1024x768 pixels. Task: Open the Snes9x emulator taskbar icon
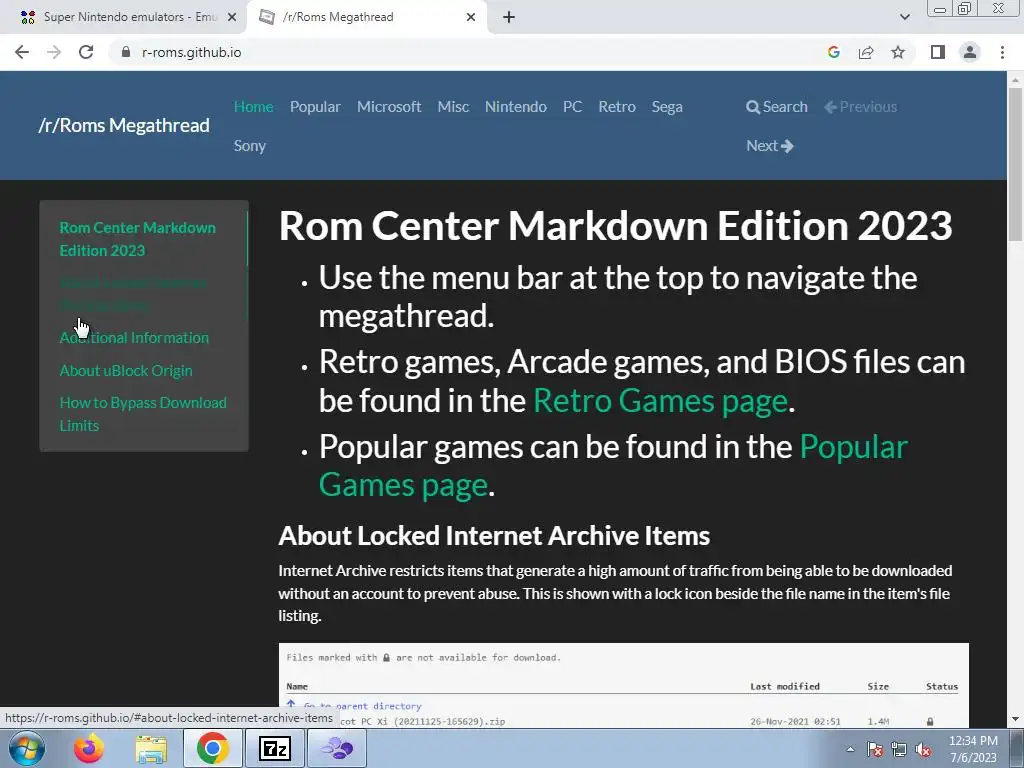[337, 748]
